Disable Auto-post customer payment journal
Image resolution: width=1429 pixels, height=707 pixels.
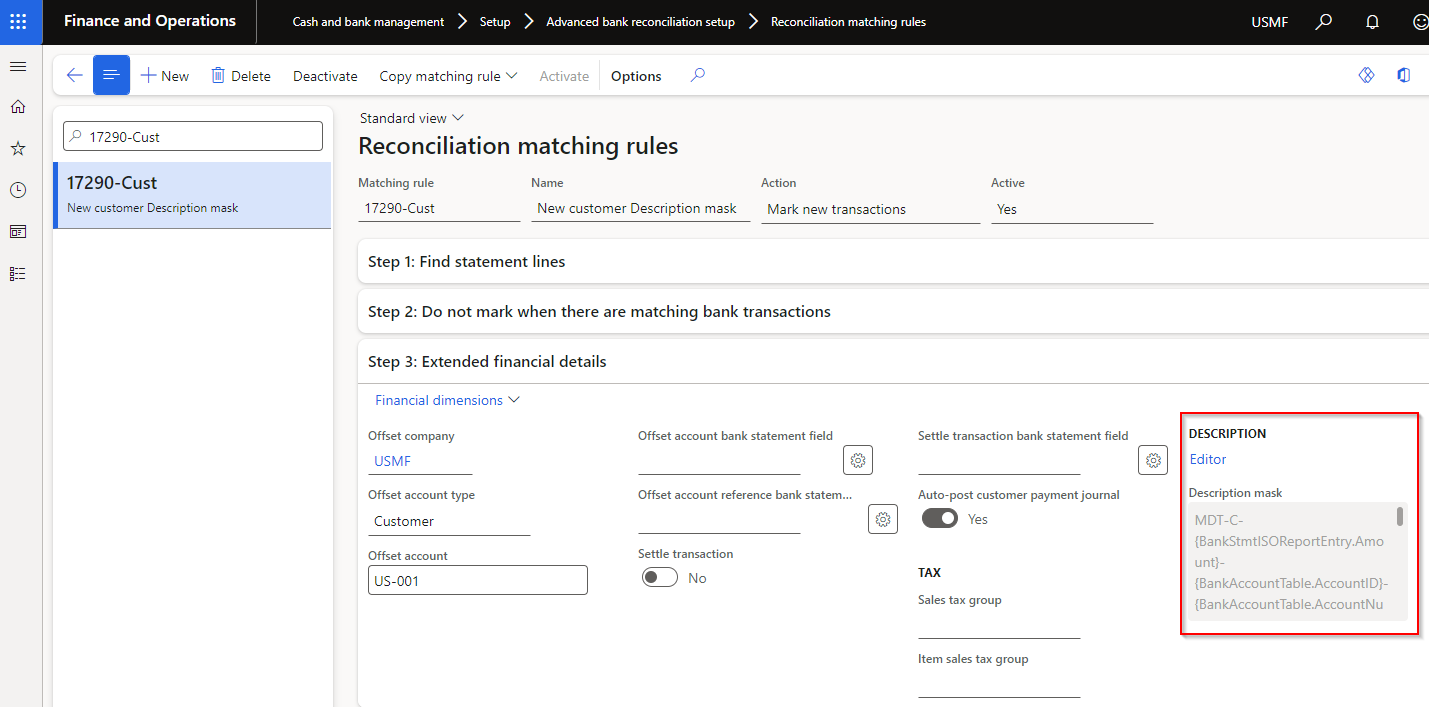pos(939,518)
